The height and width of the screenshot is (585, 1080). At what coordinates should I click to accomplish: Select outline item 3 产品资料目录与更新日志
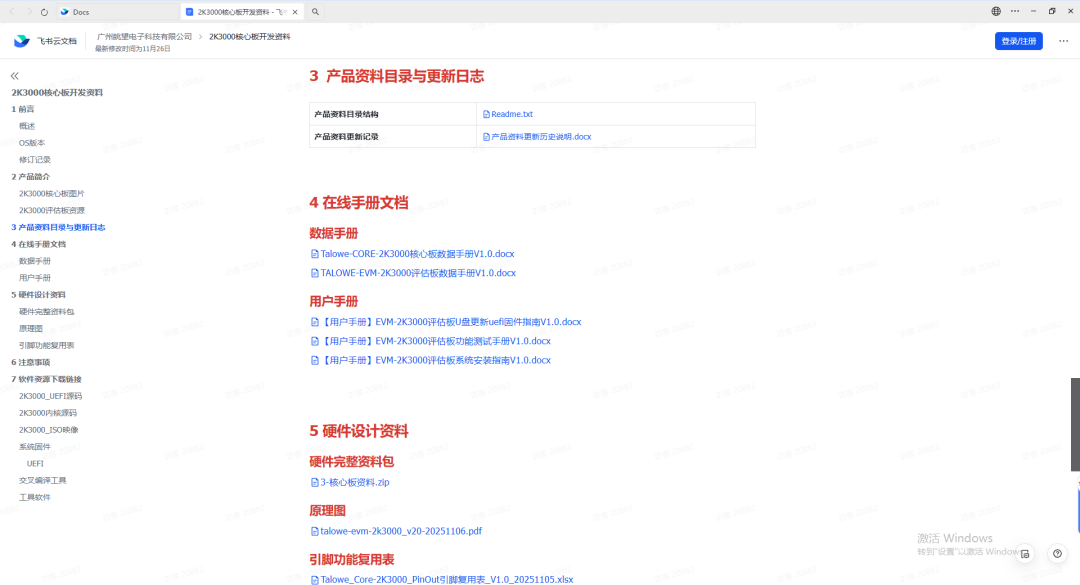pos(58,227)
